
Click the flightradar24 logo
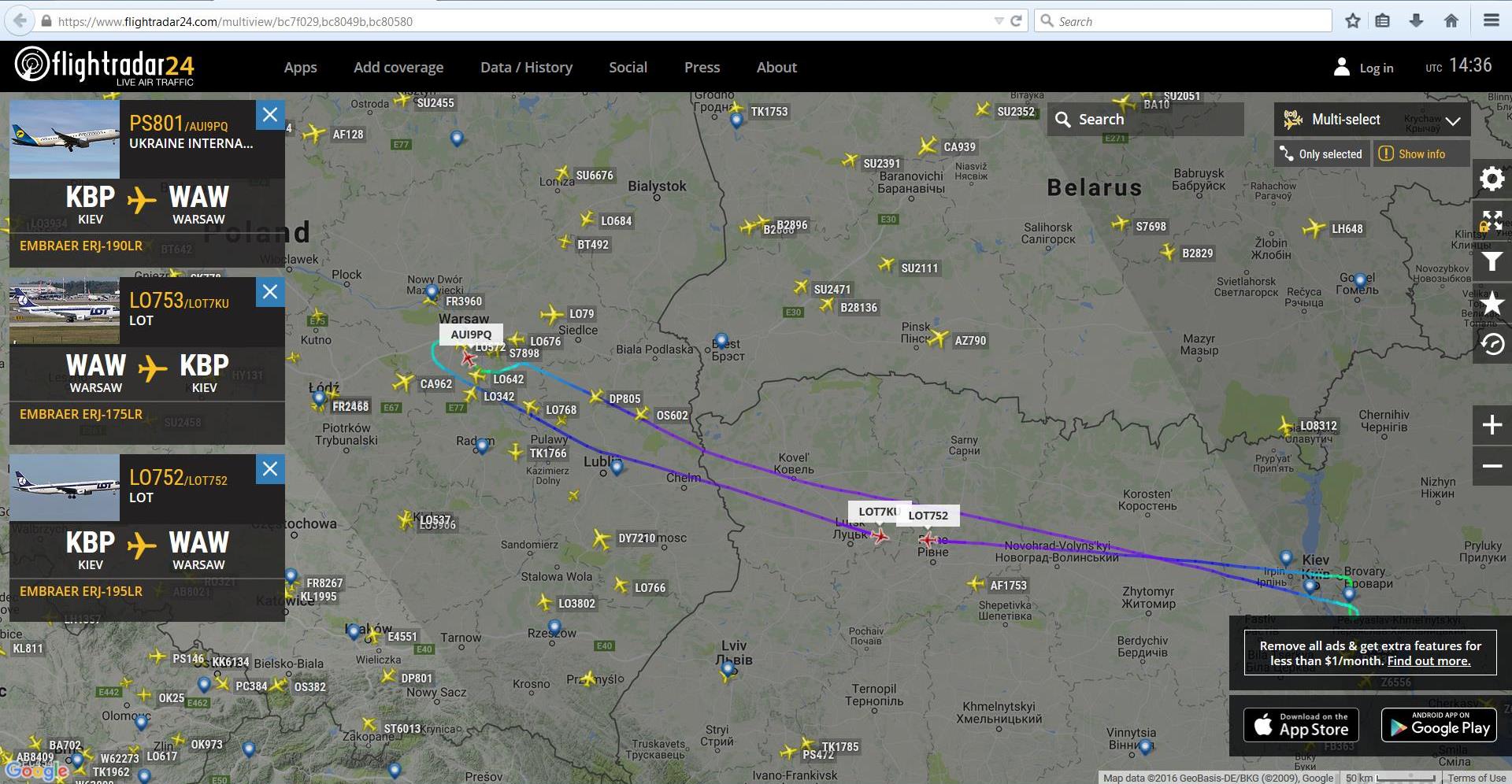tap(104, 66)
